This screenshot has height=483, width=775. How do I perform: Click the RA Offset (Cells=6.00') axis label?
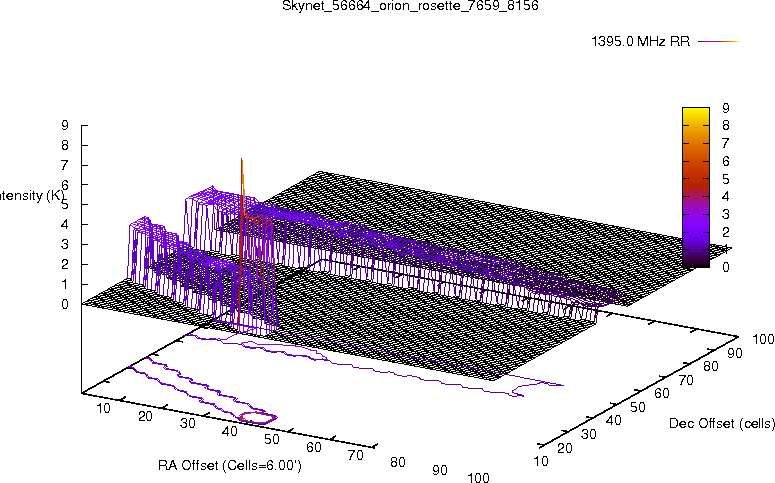[230, 466]
